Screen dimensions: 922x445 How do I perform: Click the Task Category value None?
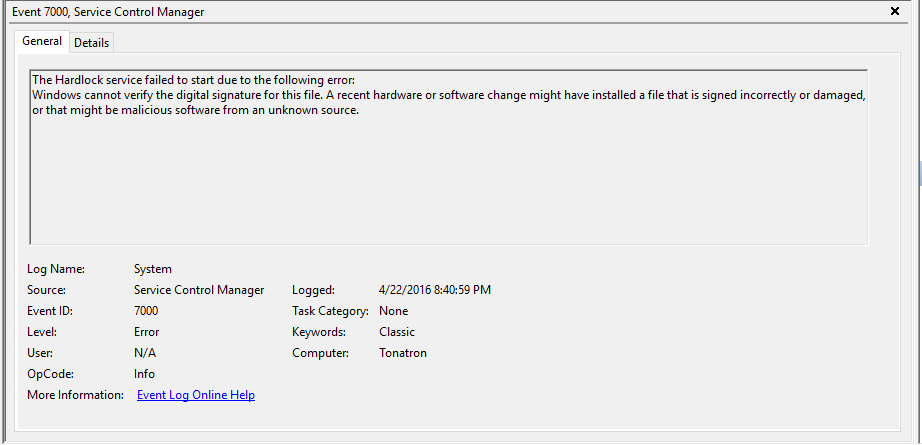(x=393, y=311)
